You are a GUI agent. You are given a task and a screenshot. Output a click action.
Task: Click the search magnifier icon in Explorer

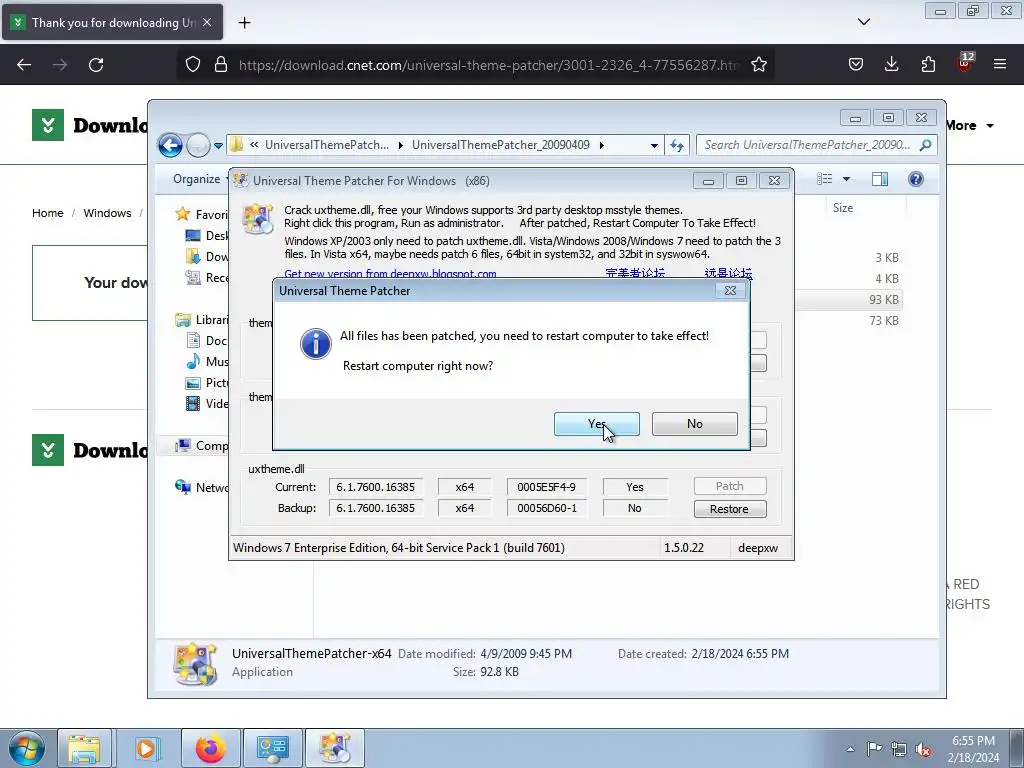925,145
